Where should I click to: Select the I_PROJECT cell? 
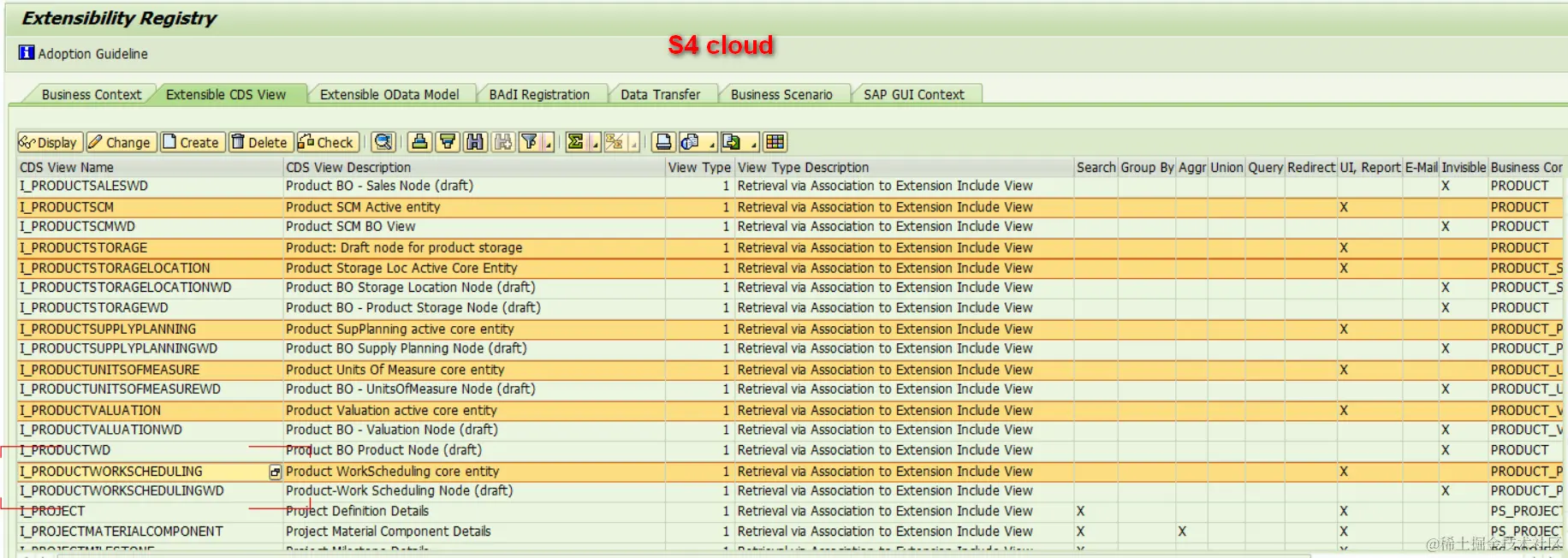151,511
